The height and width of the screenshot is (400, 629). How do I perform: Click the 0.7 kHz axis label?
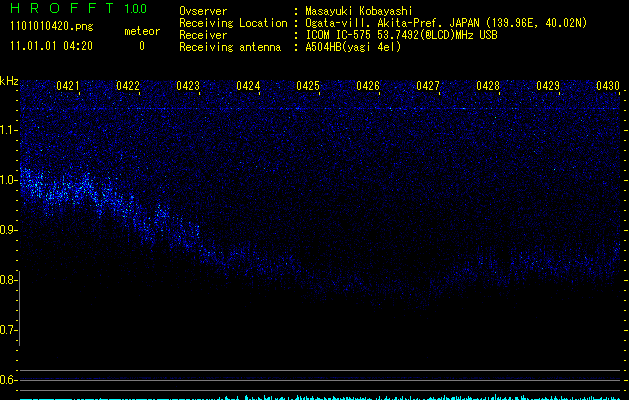pyautogui.click(x=8, y=330)
